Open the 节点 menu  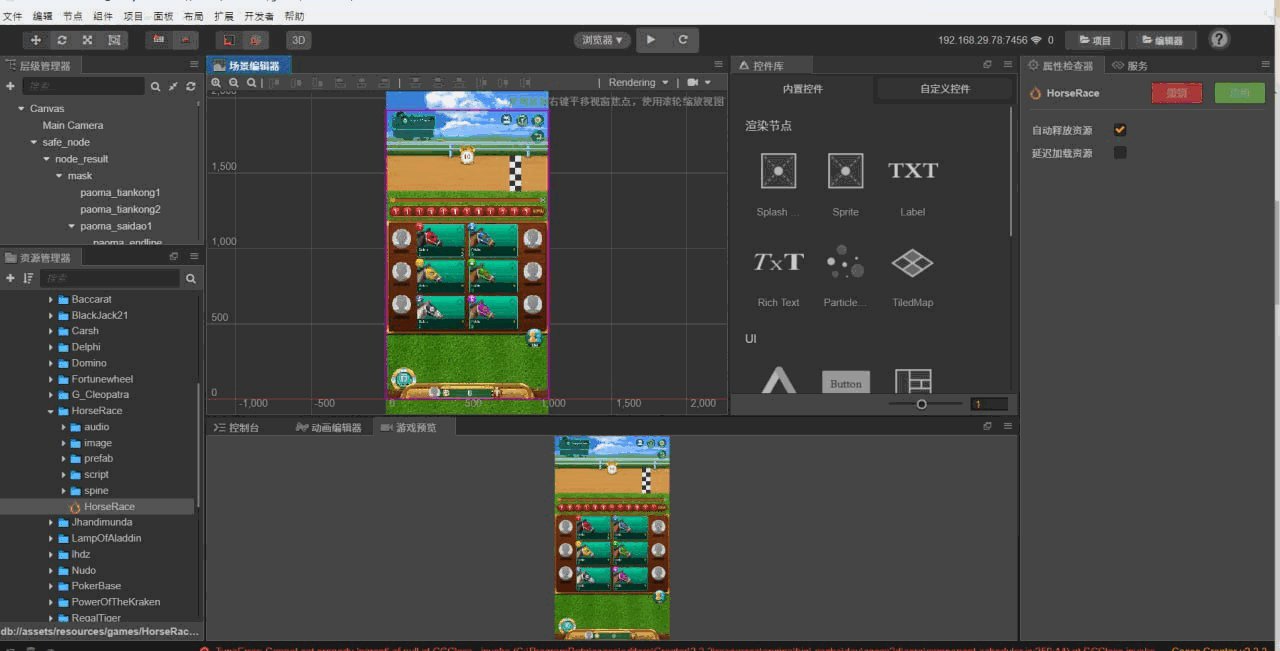click(x=72, y=16)
